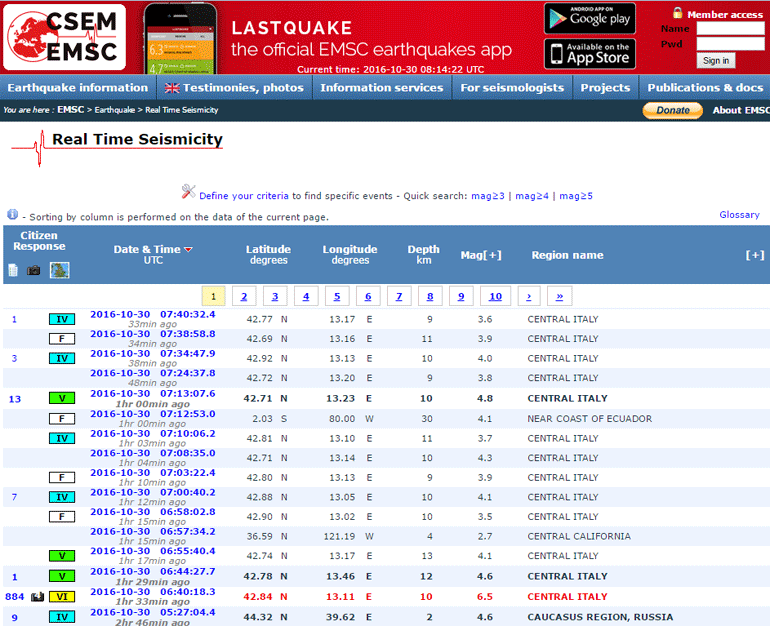Open photos icon for the magnitude 6.5 event
The height and width of the screenshot is (626, 770).
click(38, 597)
